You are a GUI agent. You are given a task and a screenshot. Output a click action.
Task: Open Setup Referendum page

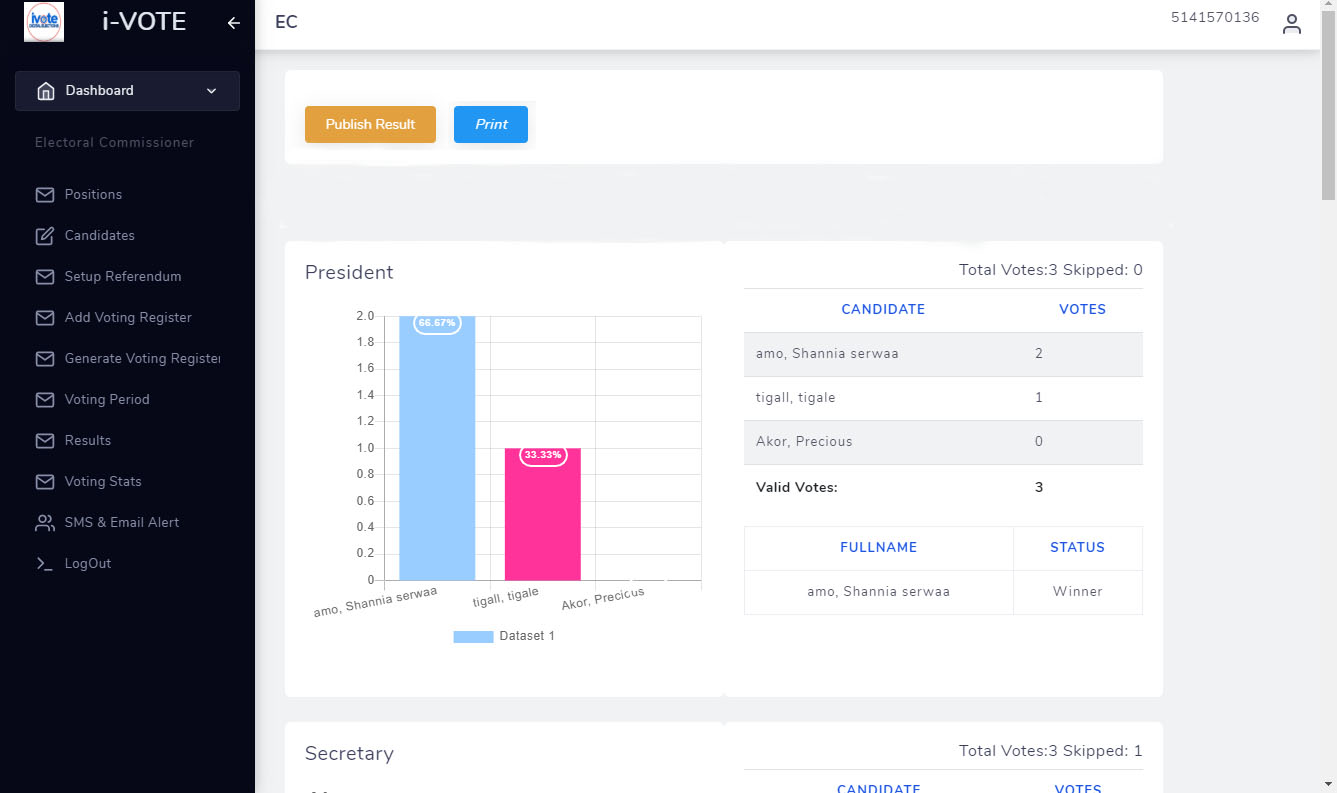tap(123, 277)
